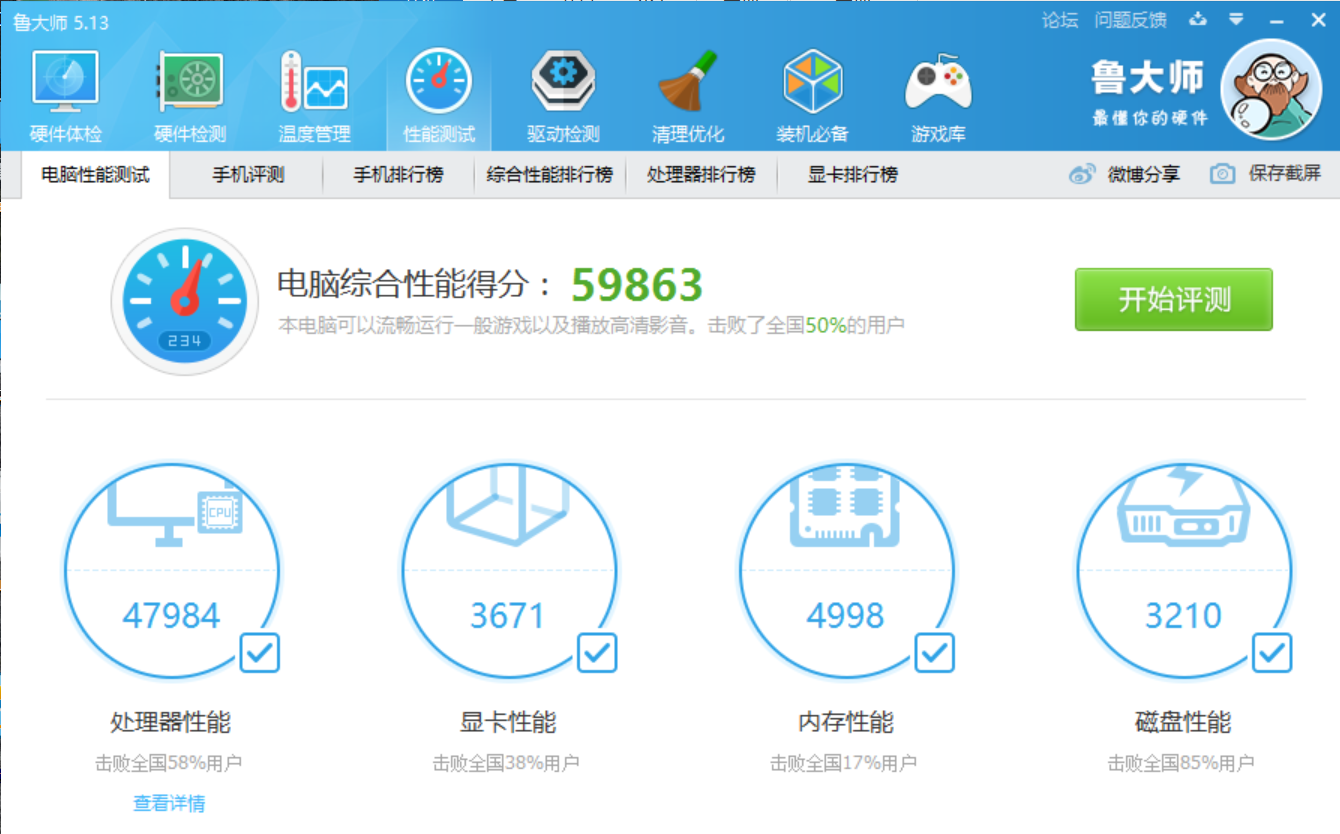Uncheck the 处理器性能 checkbox

[x=260, y=653]
